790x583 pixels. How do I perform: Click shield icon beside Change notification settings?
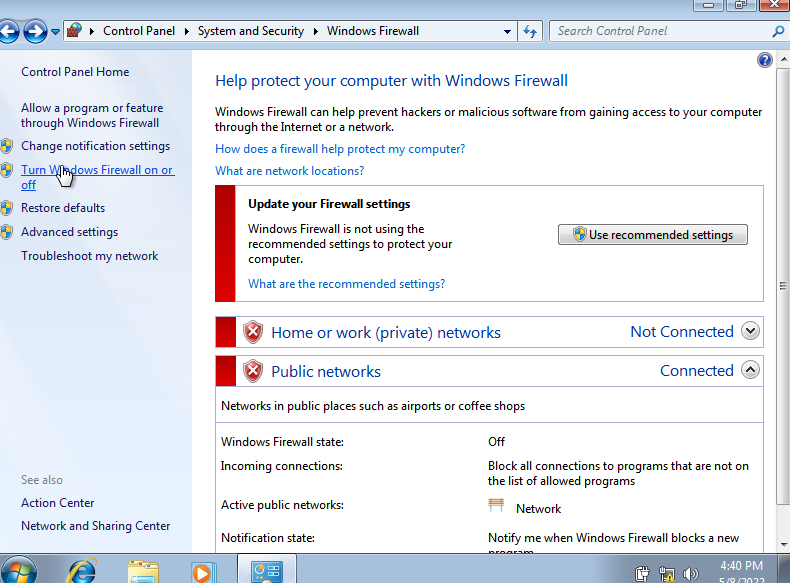[x=7, y=146]
